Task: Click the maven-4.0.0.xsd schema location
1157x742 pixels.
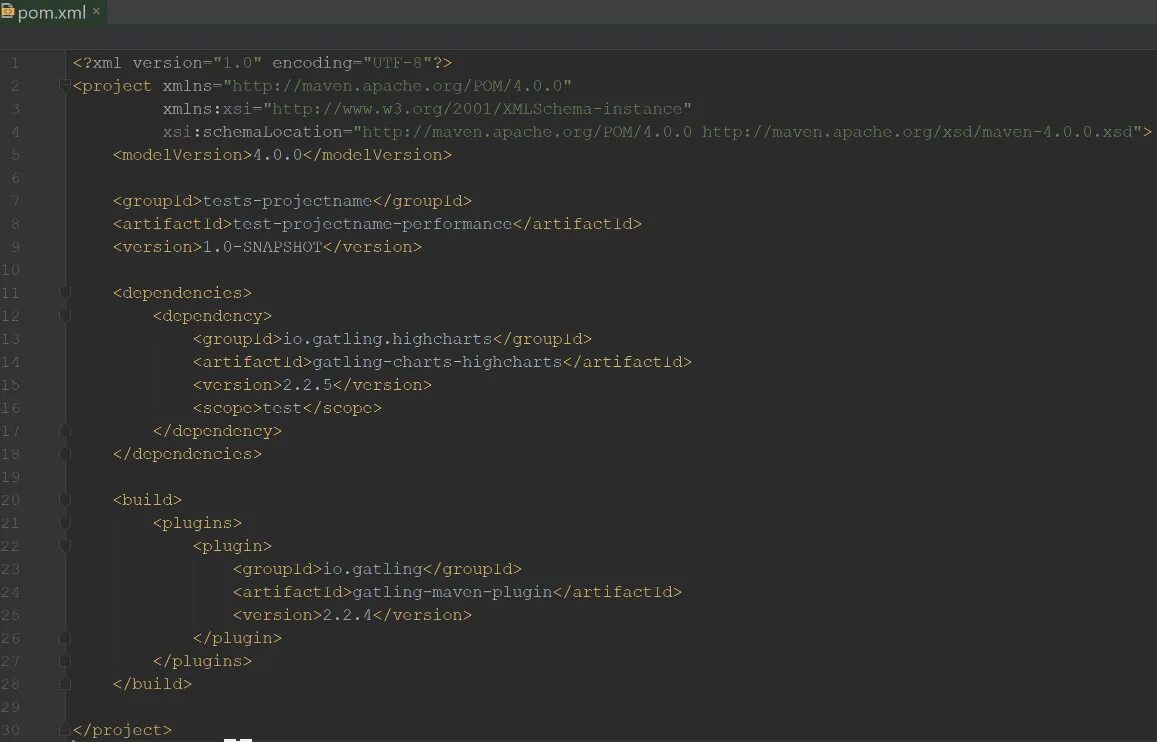Action: pos(917,132)
